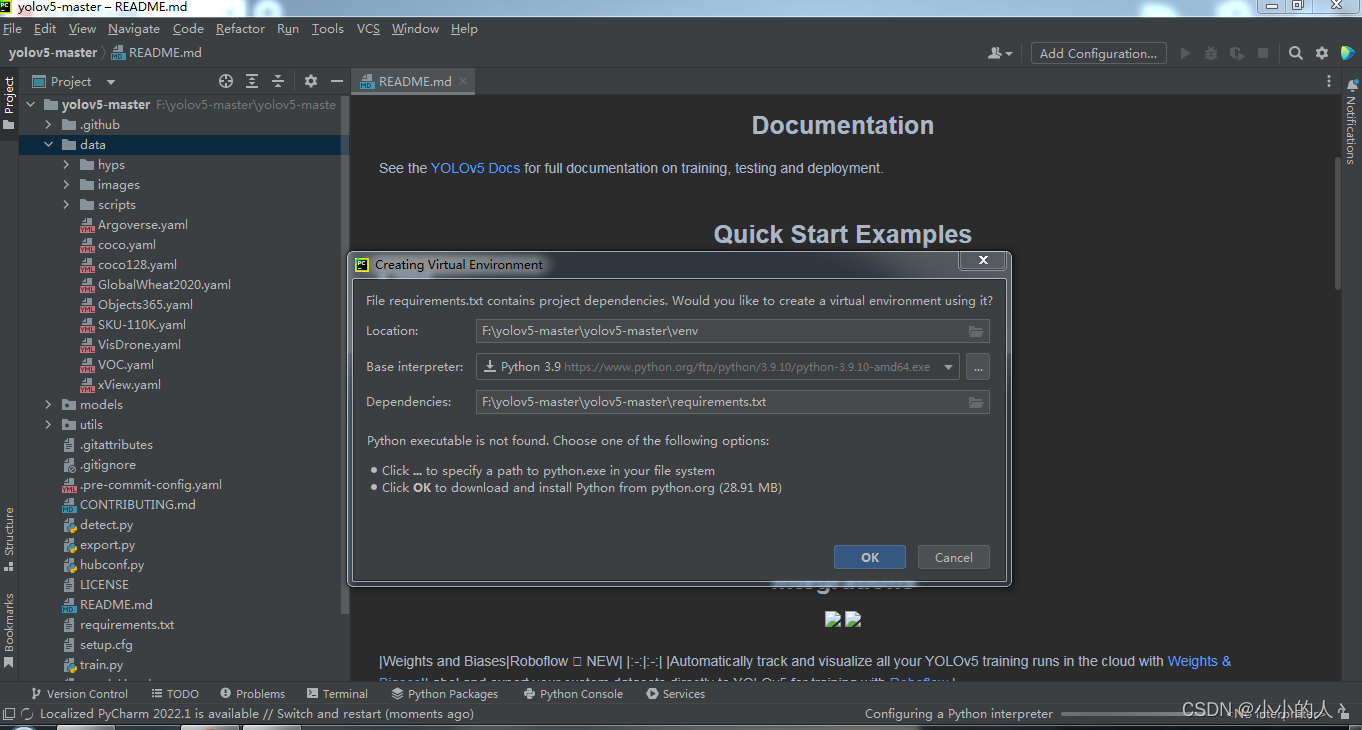Viewport: 1362px width, 730px height.
Task: Click yolov5-master breadcrumb in navigation bar
Action: point(53,53)
